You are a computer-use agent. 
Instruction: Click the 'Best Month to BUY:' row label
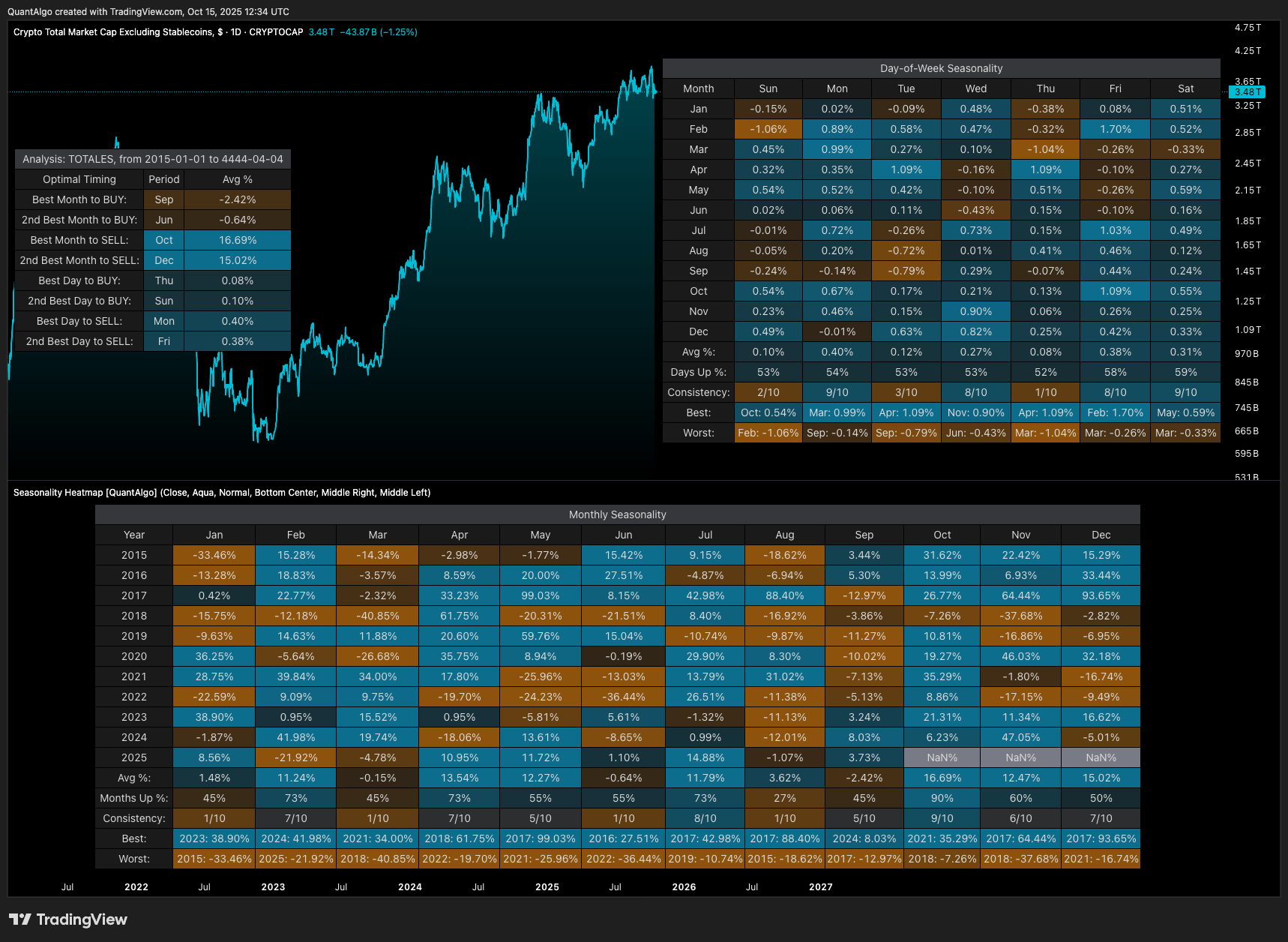tap(79, 199)
